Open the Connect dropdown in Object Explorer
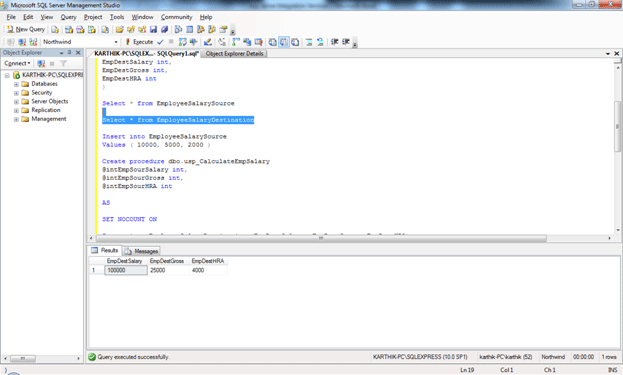Screen dimensions: 623x375 [17, 63]
